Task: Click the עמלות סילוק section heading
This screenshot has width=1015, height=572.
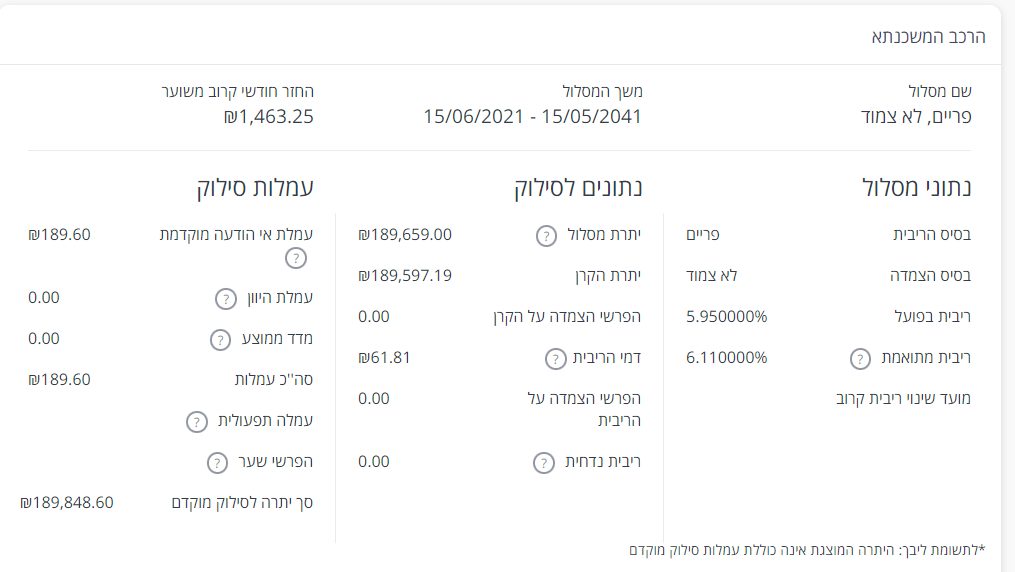Action: pos(254,187)
